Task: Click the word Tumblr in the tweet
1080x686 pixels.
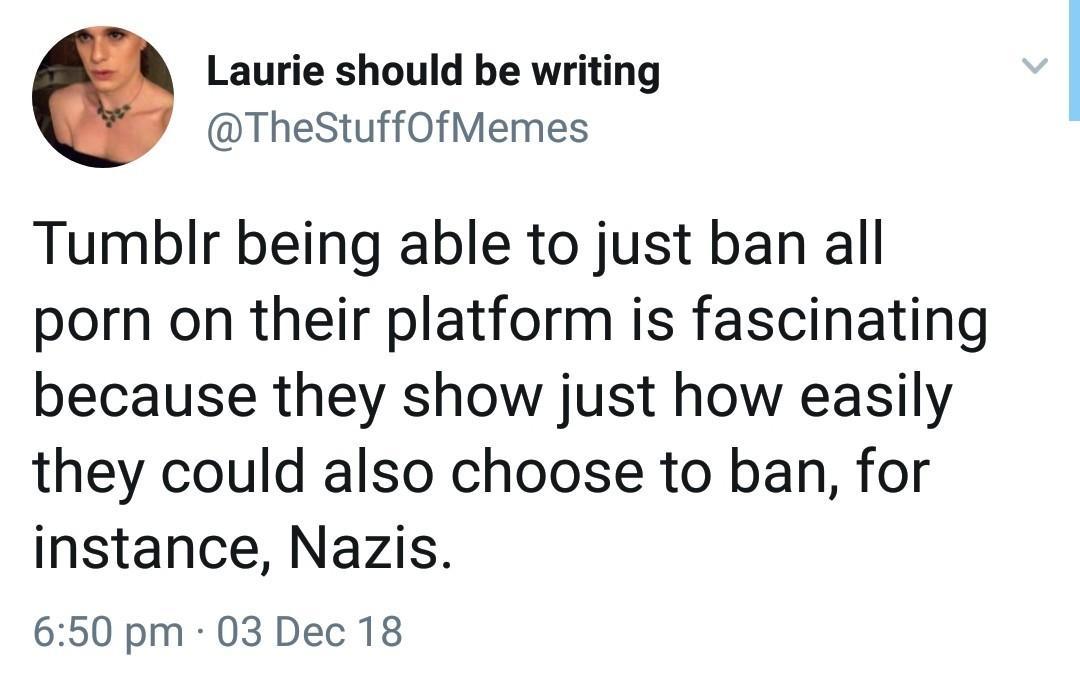Action: tap(127, 245)
